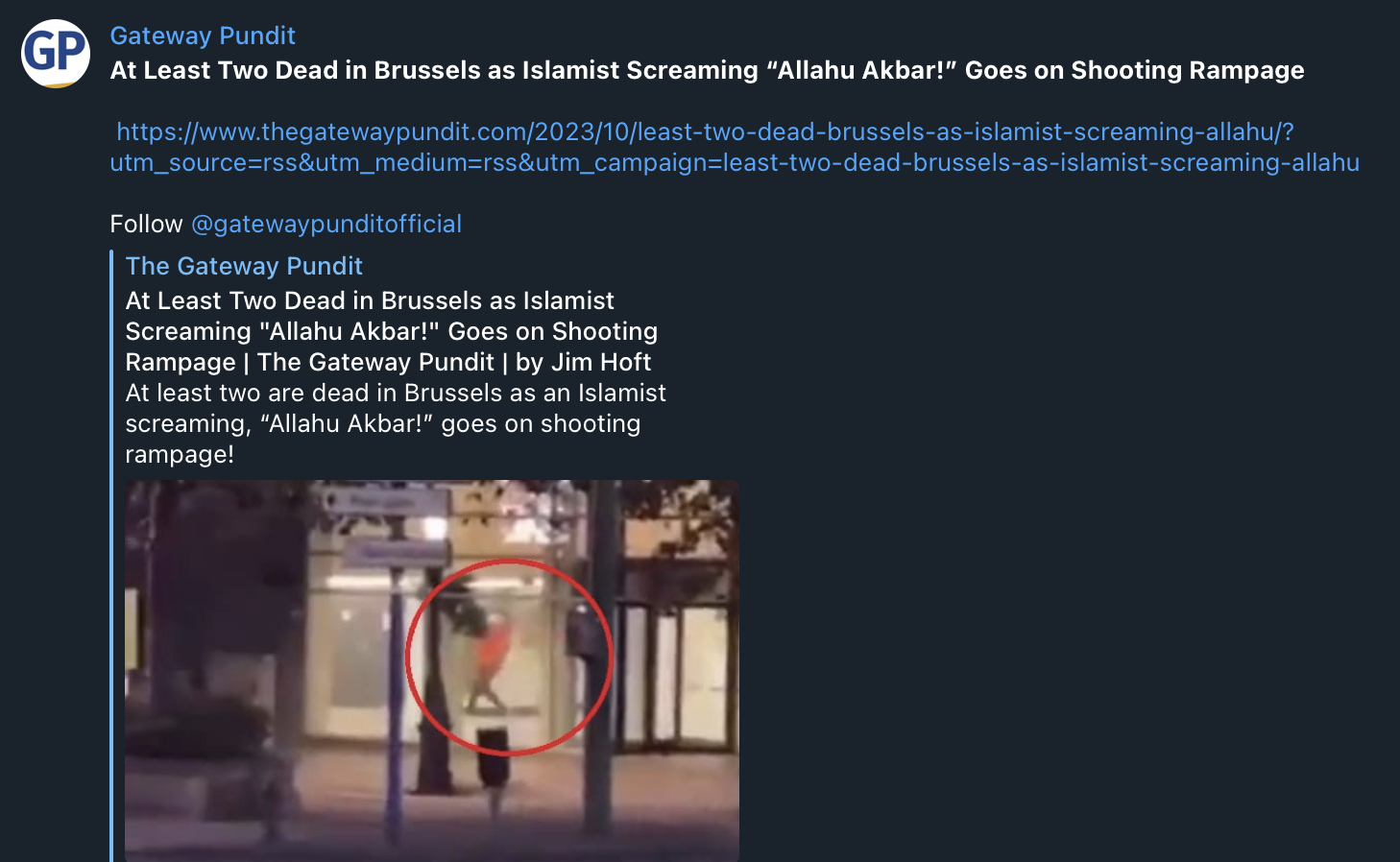Click the red-circled figure in the thumbnail
The width and height of the screenshot is (1400, 862).
tap(493, 658)
